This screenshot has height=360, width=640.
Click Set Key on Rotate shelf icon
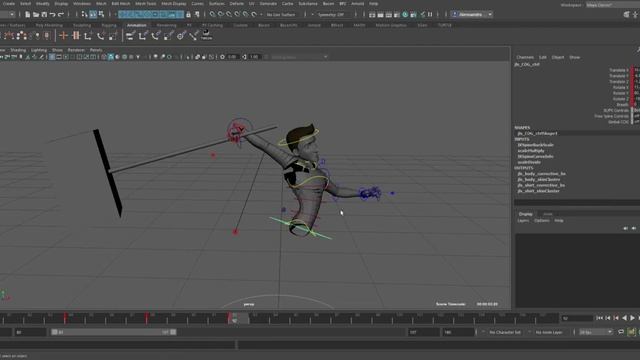[x=101, y=36]
